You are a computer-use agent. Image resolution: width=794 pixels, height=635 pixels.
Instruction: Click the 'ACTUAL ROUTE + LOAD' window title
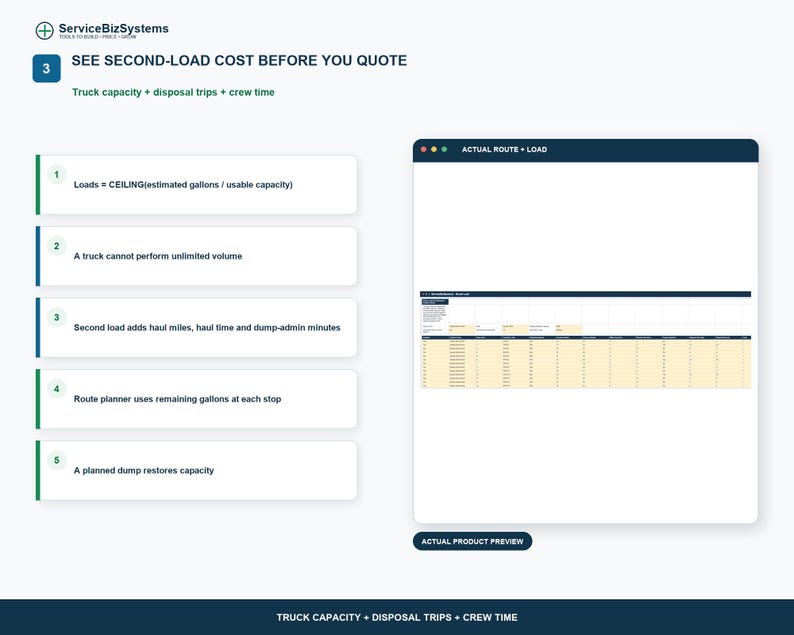click(x=504, y=149)
